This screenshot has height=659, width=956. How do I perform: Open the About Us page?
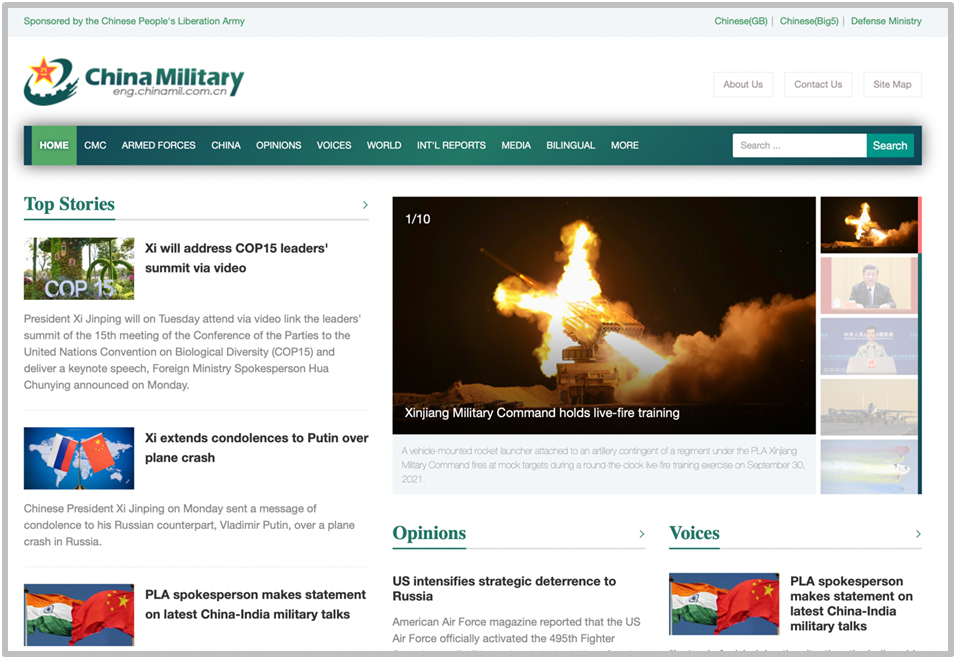click(x=743, y=85)
